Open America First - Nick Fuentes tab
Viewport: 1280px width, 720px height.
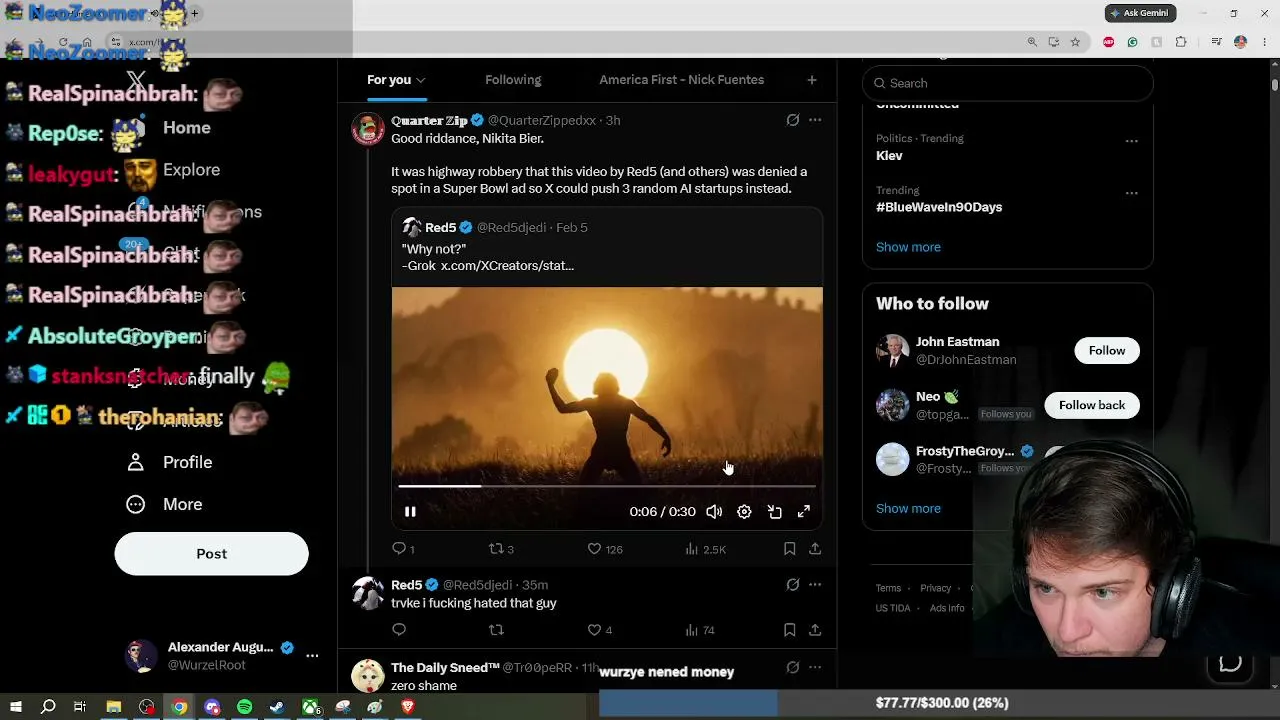681,80
